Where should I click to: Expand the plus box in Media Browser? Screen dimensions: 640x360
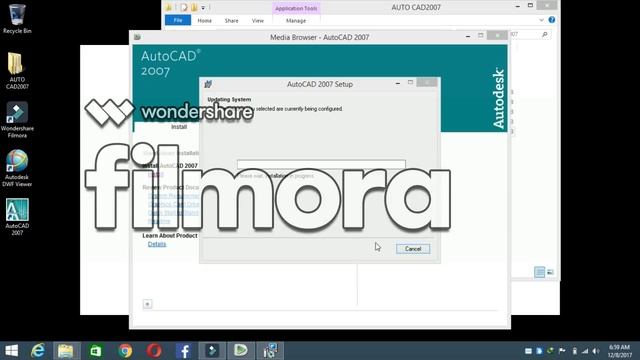click(147, 304)
